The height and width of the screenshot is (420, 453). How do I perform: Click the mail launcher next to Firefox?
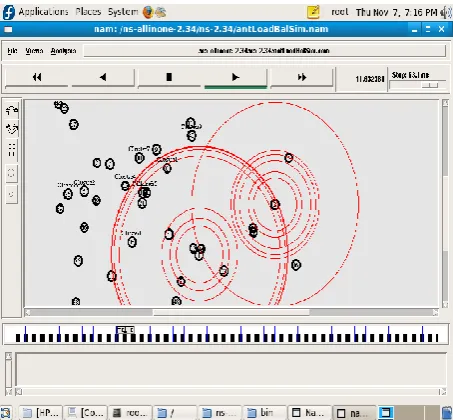pyautogui.click(x=160, y=12)
